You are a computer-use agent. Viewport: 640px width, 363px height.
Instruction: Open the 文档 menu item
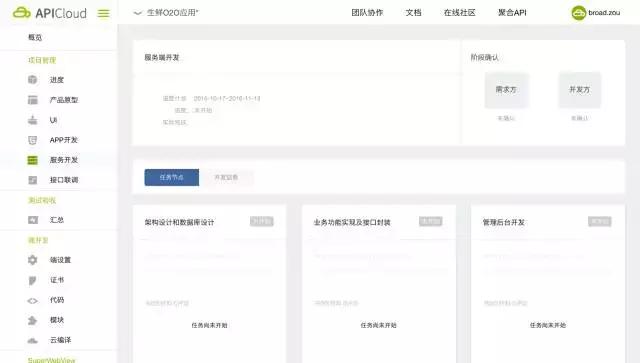click(x=413, y=13)
